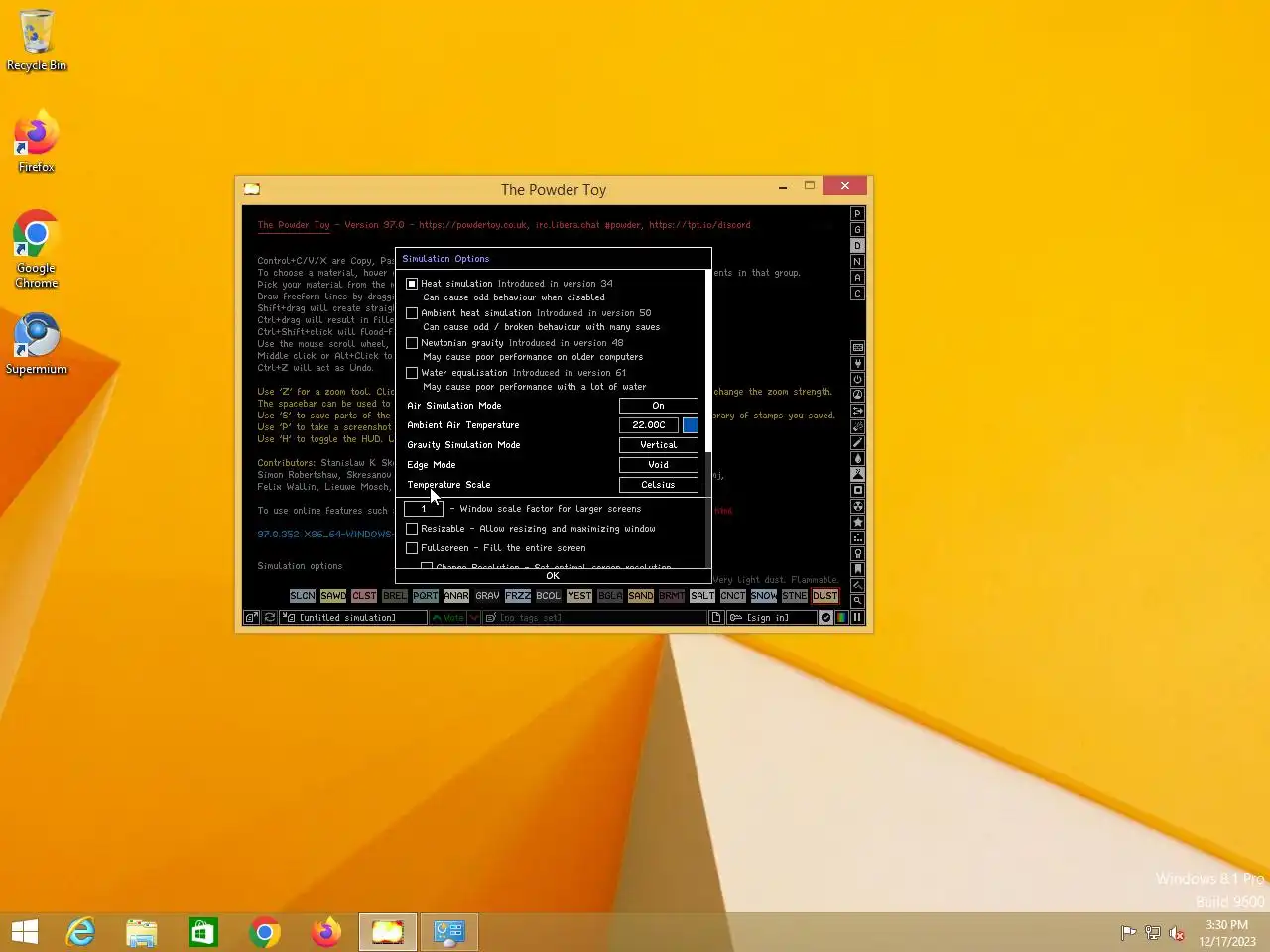Open Internet Explorer from taskbar

[80, 932]
